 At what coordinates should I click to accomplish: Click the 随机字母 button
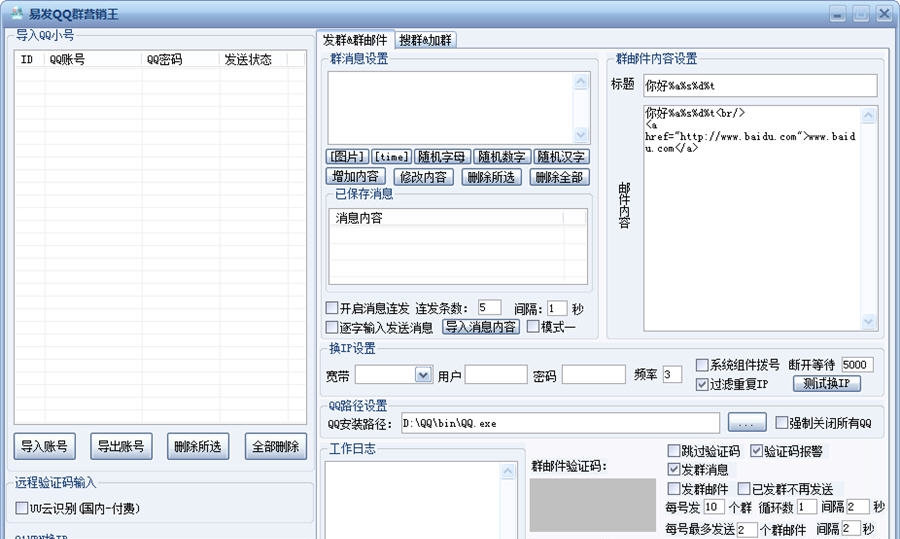[x=442, y=157]
